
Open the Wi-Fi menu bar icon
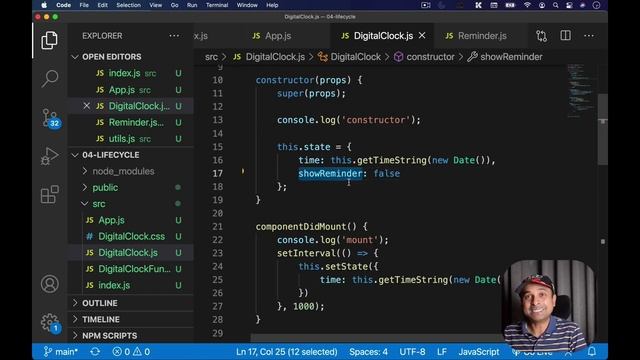click(x=527, y=5)
